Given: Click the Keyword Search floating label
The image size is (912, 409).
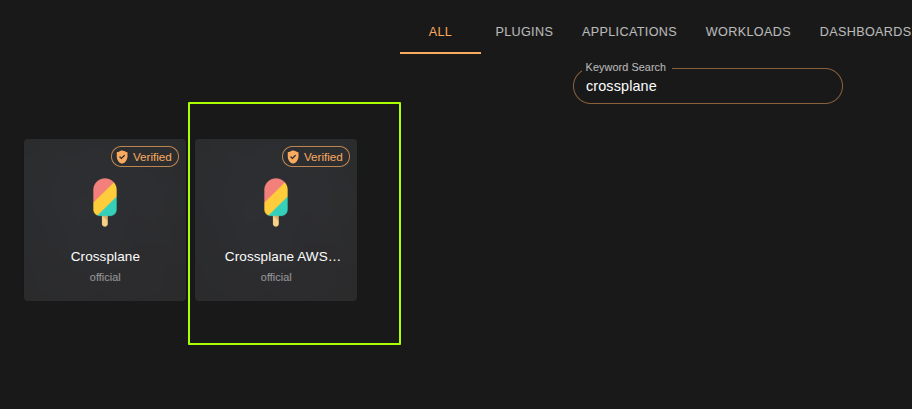Looking at the screenshot, I should 625,67.
